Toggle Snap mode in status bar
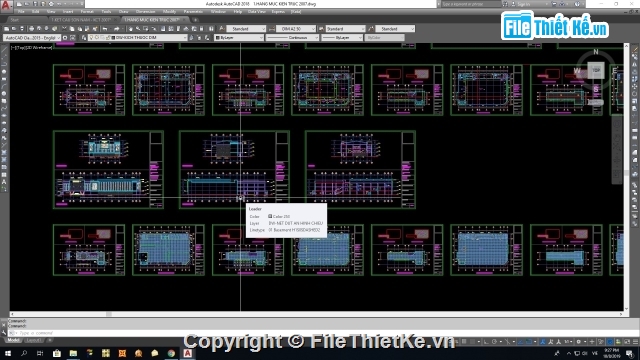 pos(472,342)
